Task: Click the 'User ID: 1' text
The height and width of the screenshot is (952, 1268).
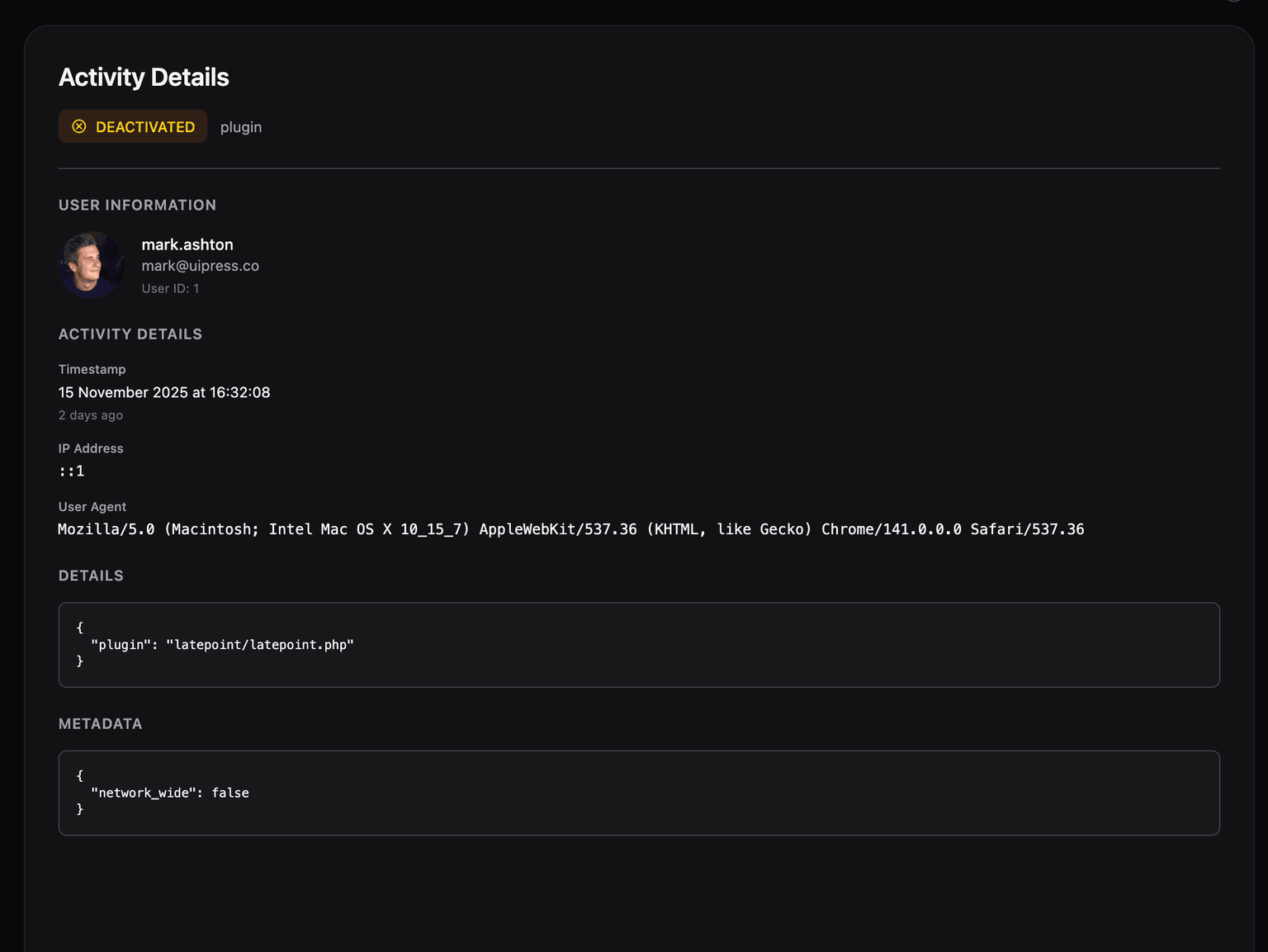Action: [x=170, y=288]
